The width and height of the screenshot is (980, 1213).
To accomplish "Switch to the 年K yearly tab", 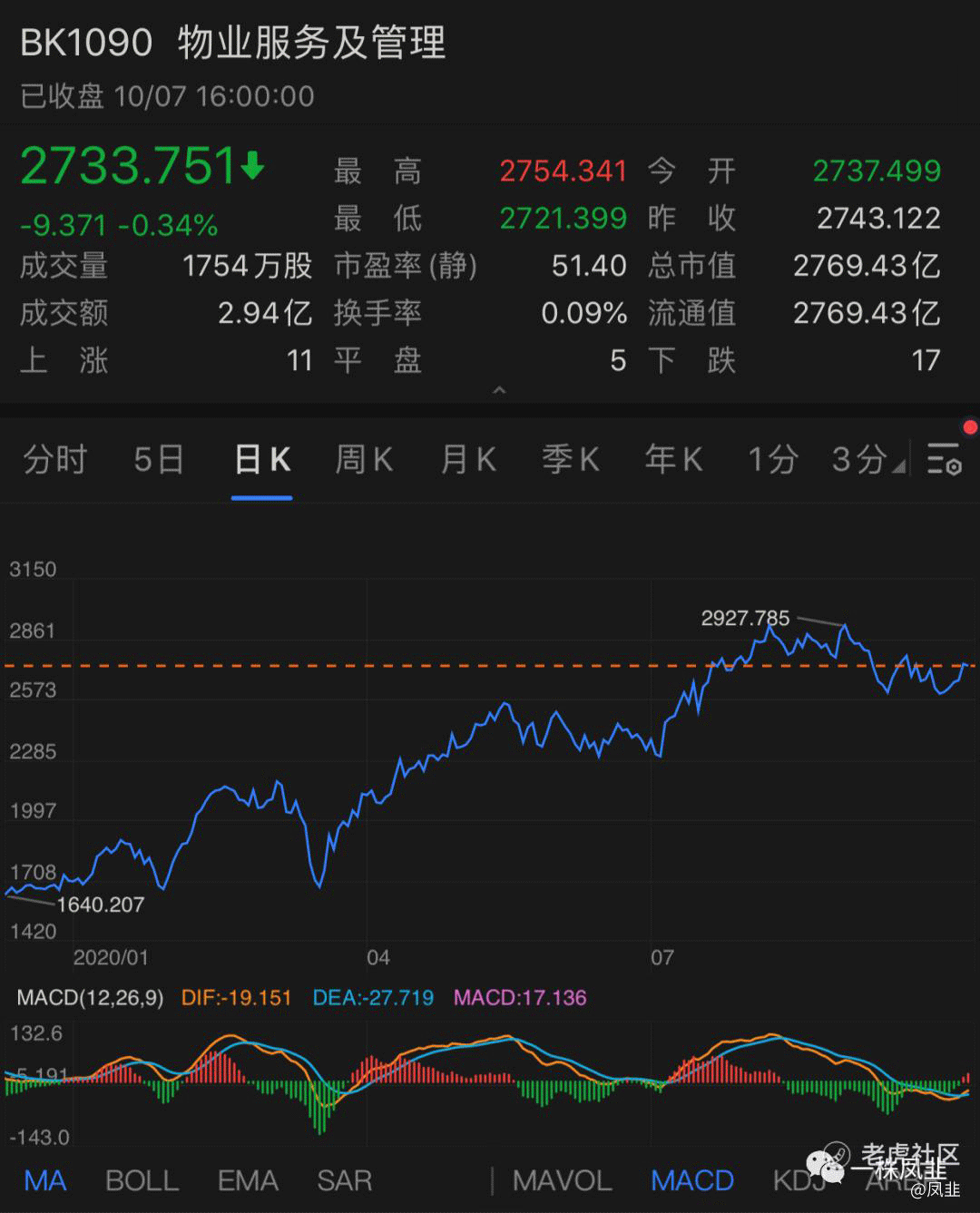I will [673, 460].
